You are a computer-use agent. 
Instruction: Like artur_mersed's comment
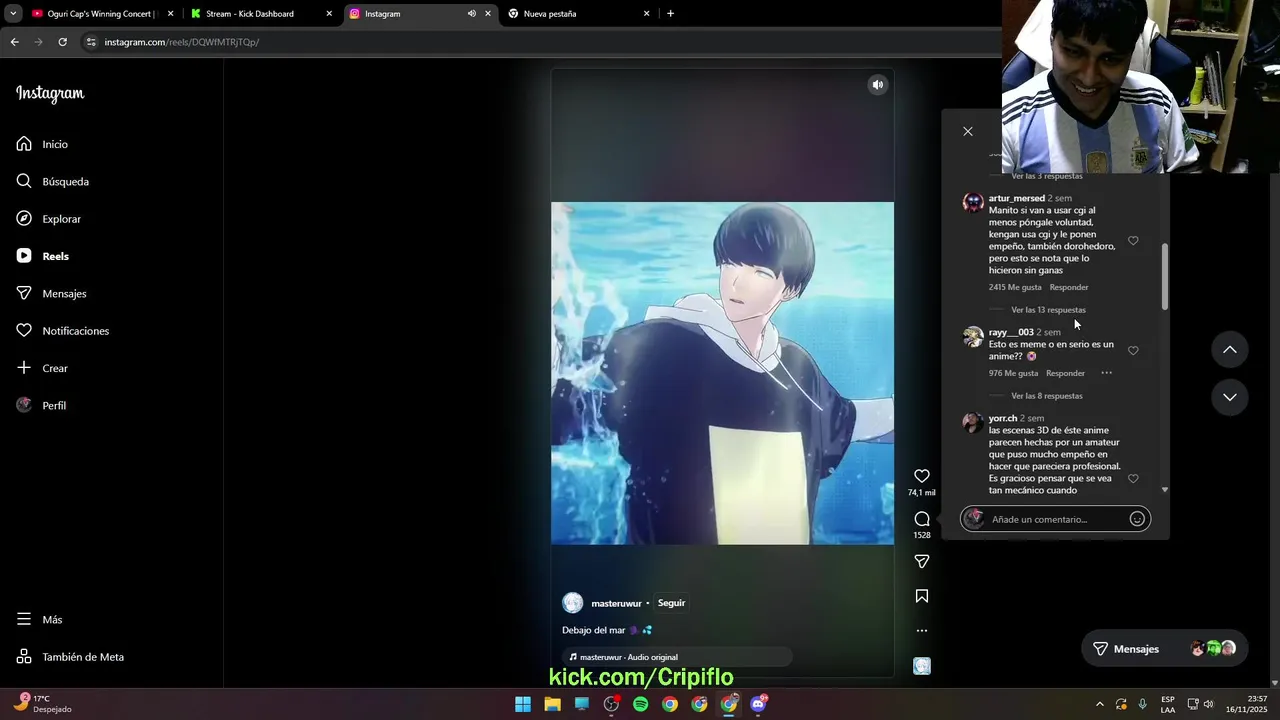1133,241
